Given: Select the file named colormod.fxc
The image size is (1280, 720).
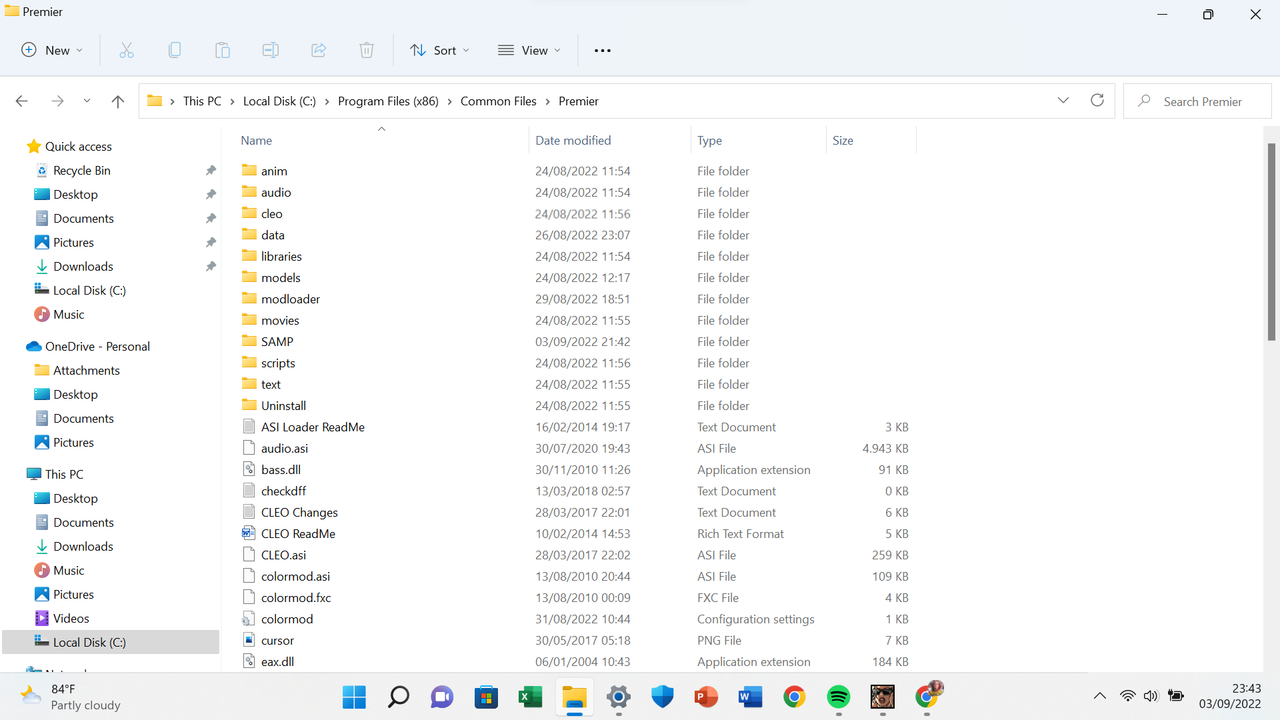Looking at the screenshot, I should (x=296, y=598).
